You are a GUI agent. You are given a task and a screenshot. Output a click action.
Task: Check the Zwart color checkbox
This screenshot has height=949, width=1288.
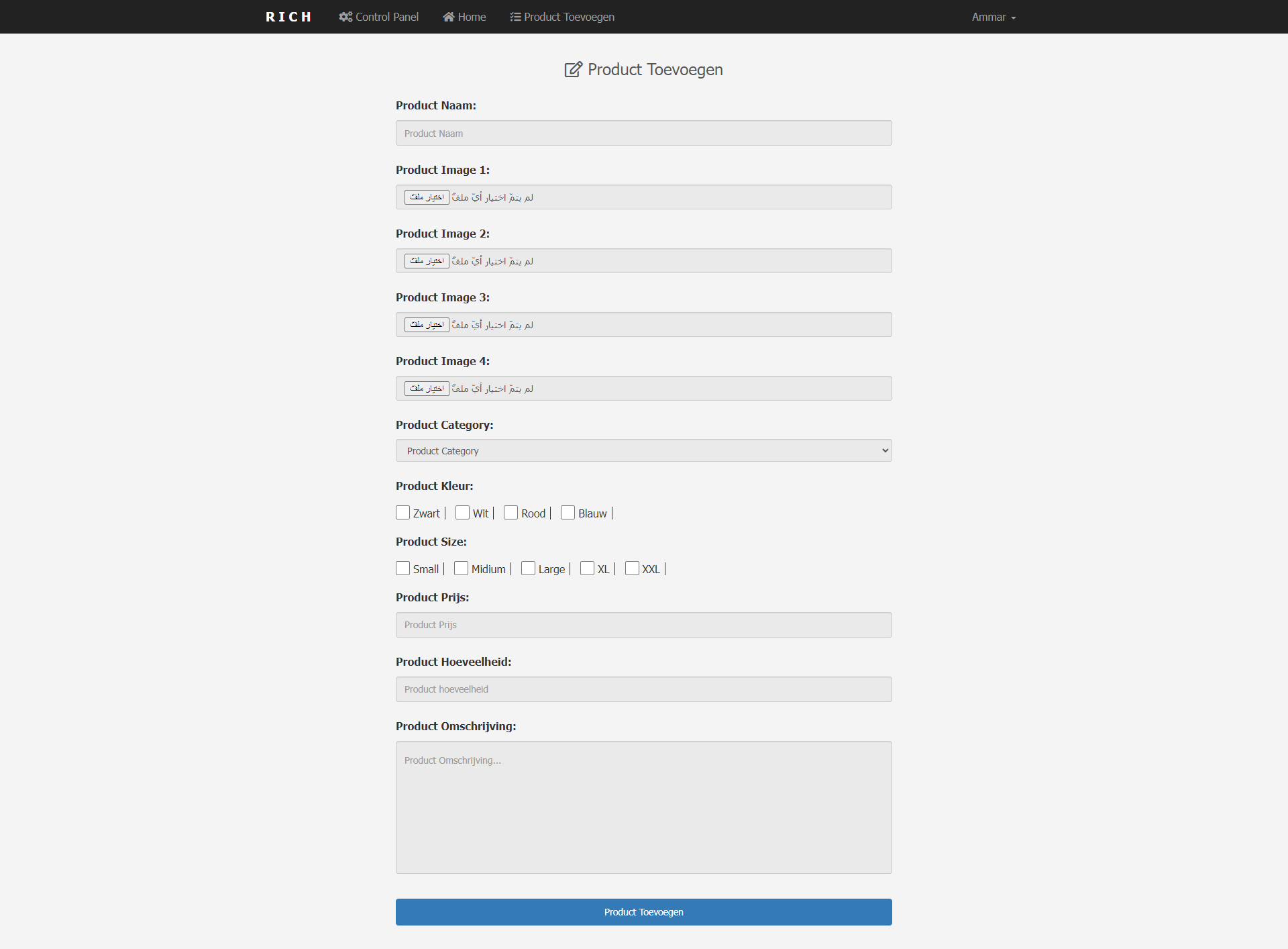[x=402, y=513]
